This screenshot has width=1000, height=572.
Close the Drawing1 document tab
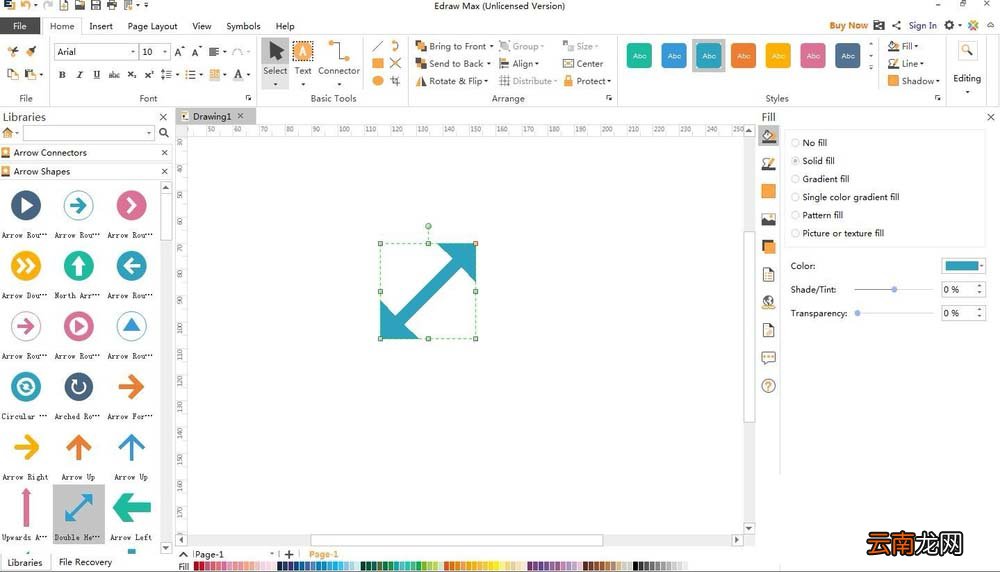click(240, 116)
